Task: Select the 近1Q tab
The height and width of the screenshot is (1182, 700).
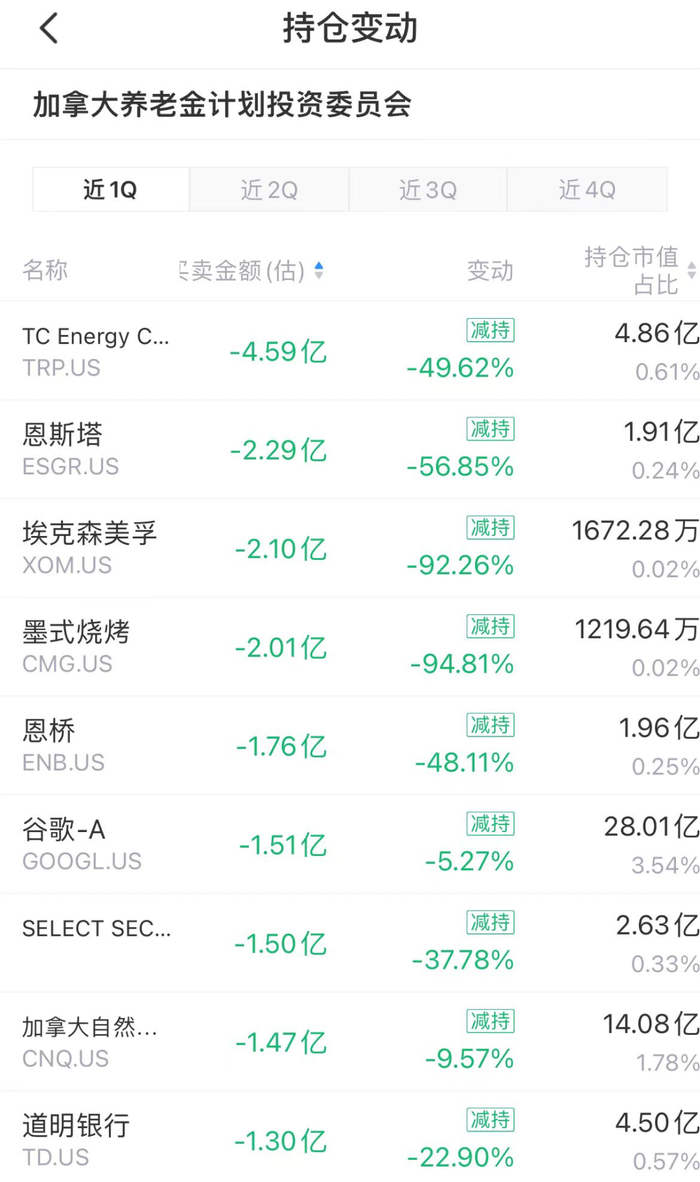Action: tap(111, 190)
